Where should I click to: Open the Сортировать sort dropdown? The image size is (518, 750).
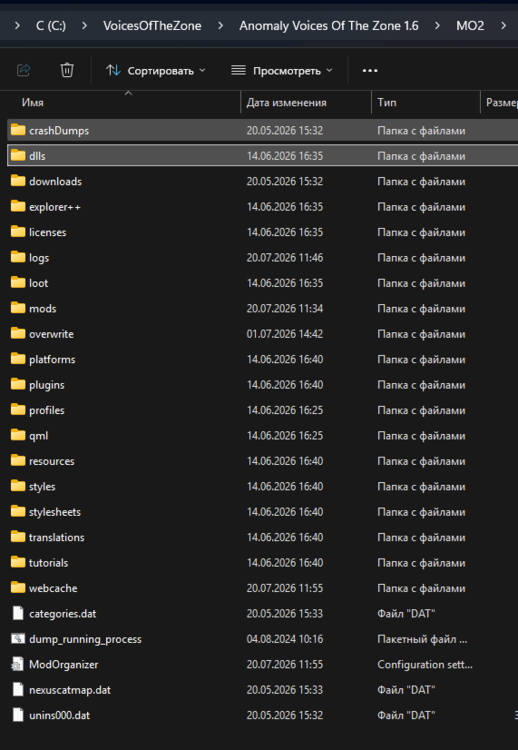[156, 70]
